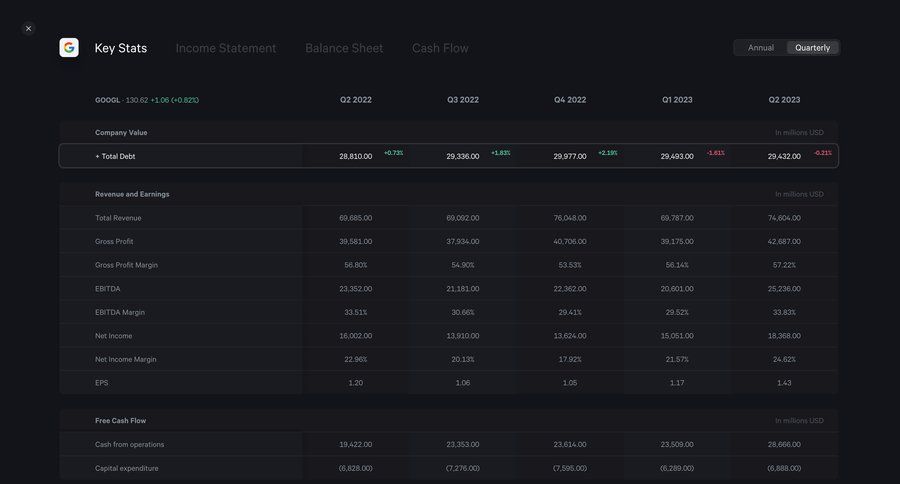Select the Gross Profit Margin row label
Image resolution: width=900 pixels, height=484 pixels.
pyautogui.click(x=126, y=265)
